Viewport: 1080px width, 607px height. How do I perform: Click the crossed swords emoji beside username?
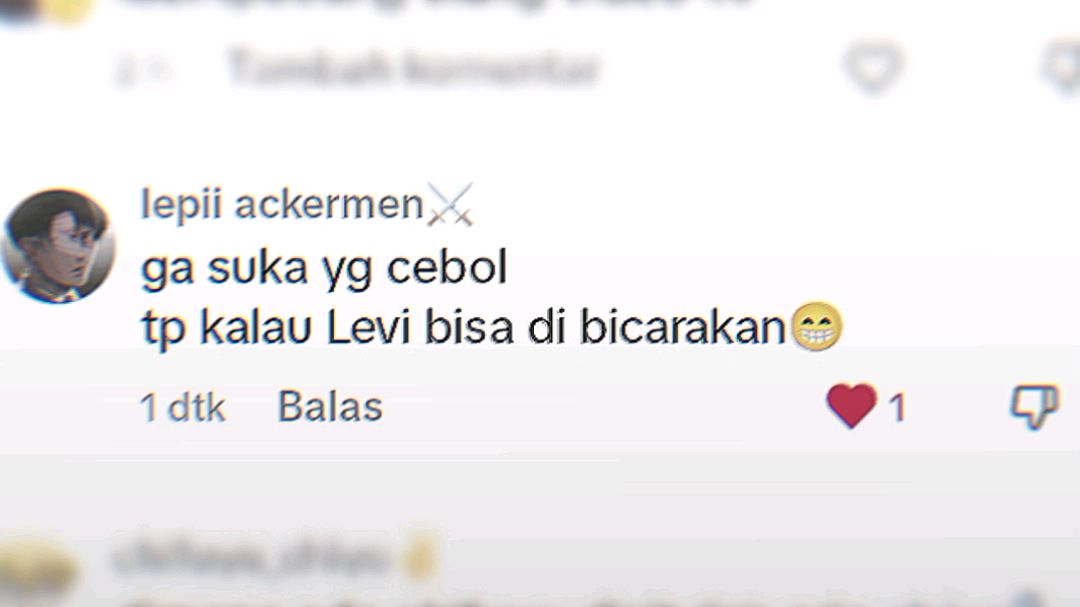coord(450,205)
